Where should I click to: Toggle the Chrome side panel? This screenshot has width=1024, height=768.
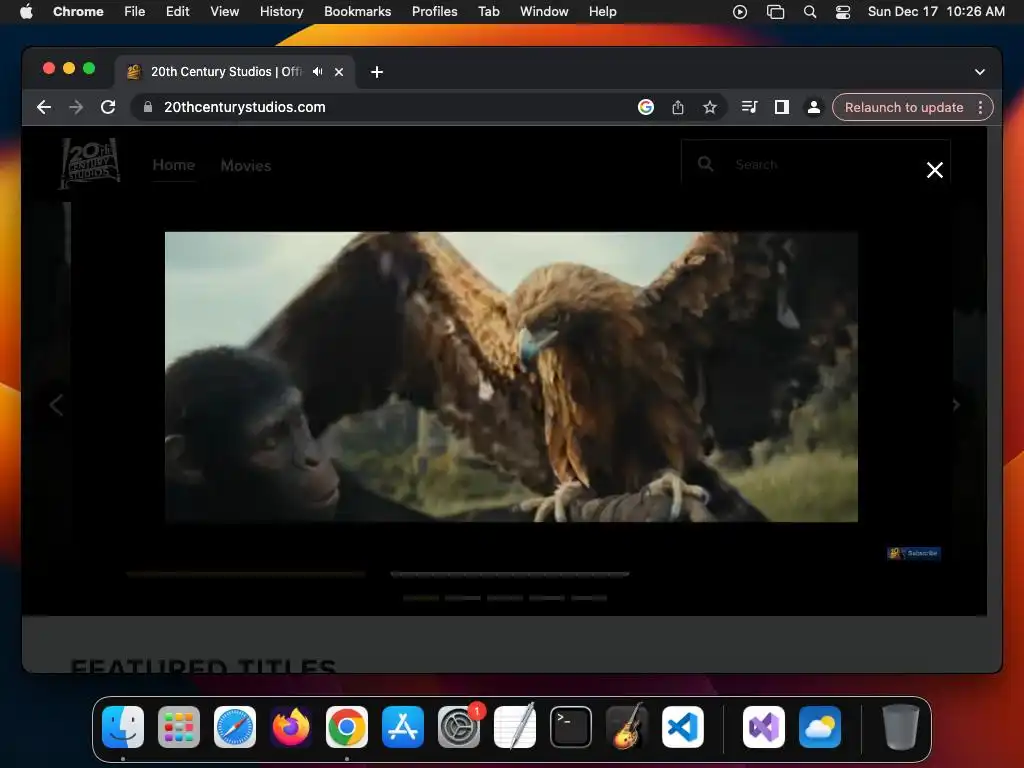tap(782, 107)
